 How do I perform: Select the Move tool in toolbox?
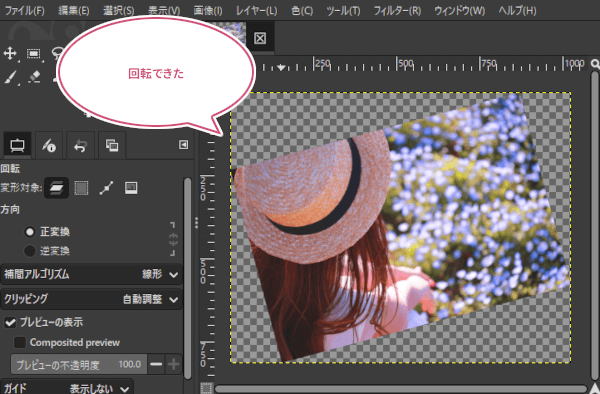point(10,53)
